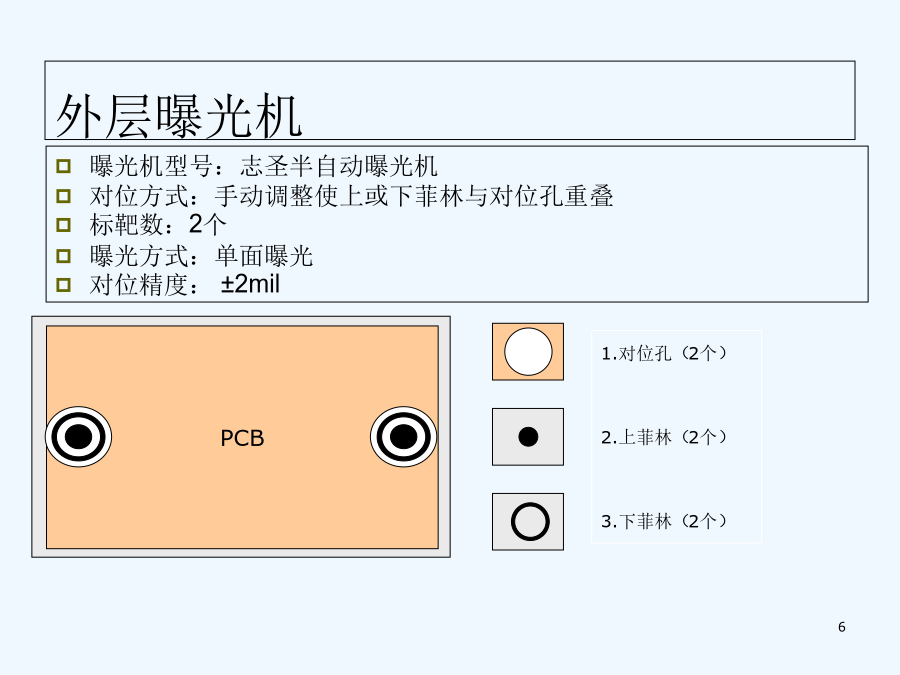Click the 2.上菲林（2个）legend label
The height and width of the screenshot is (675, 900).
pos(664,437)
